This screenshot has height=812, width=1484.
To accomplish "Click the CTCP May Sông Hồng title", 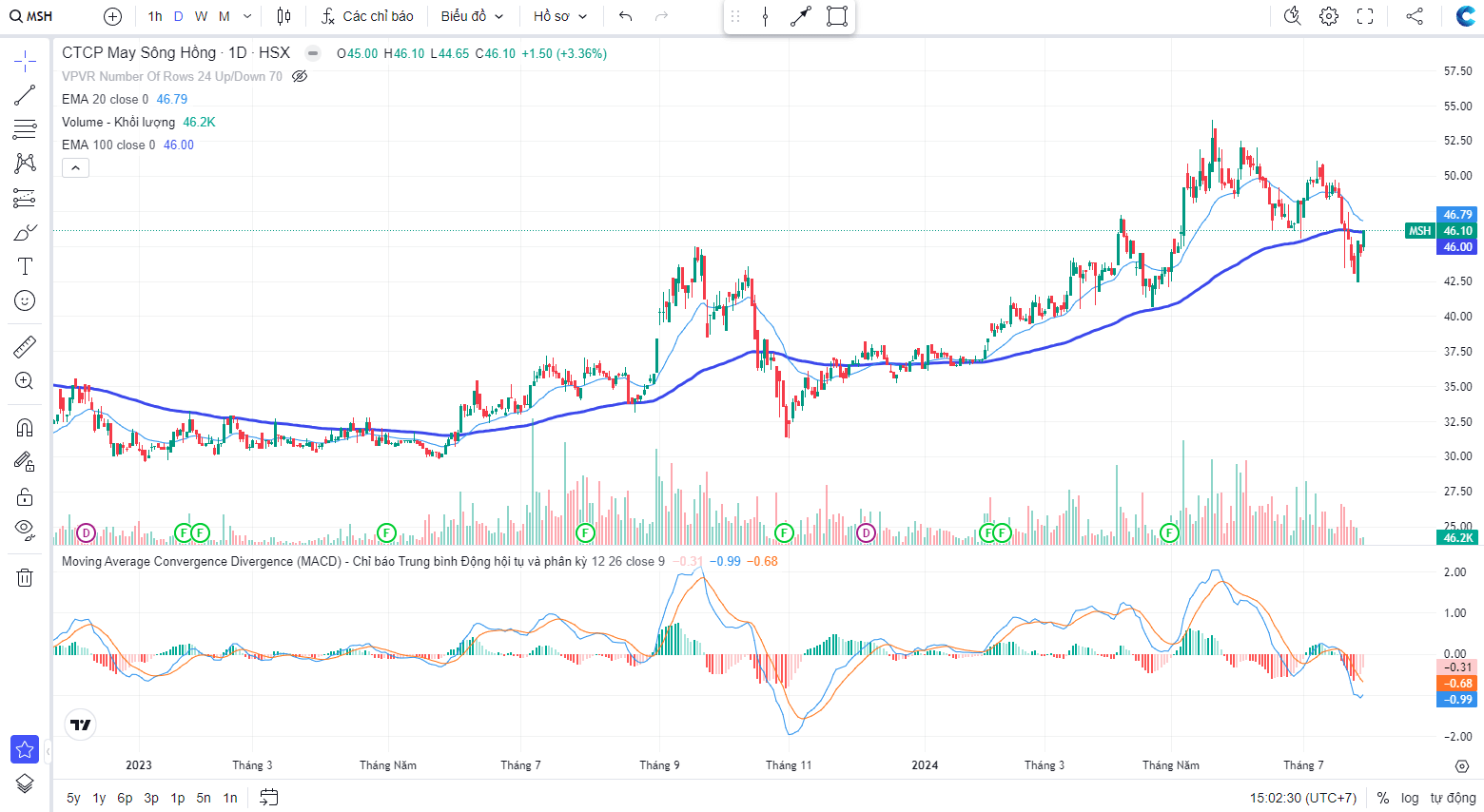I will (139, 53).
